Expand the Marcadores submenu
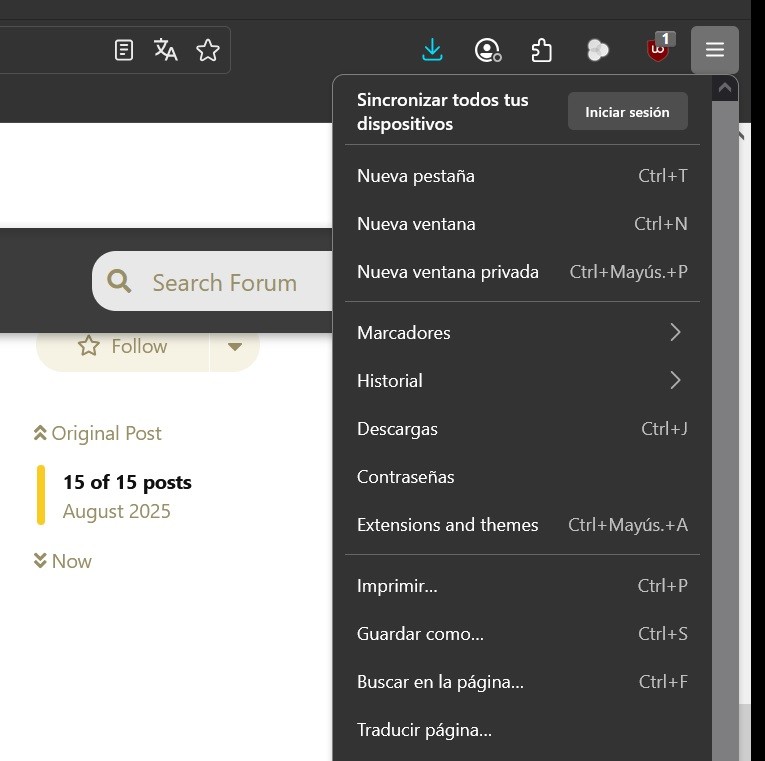765x761 pixels. [522, 332]
